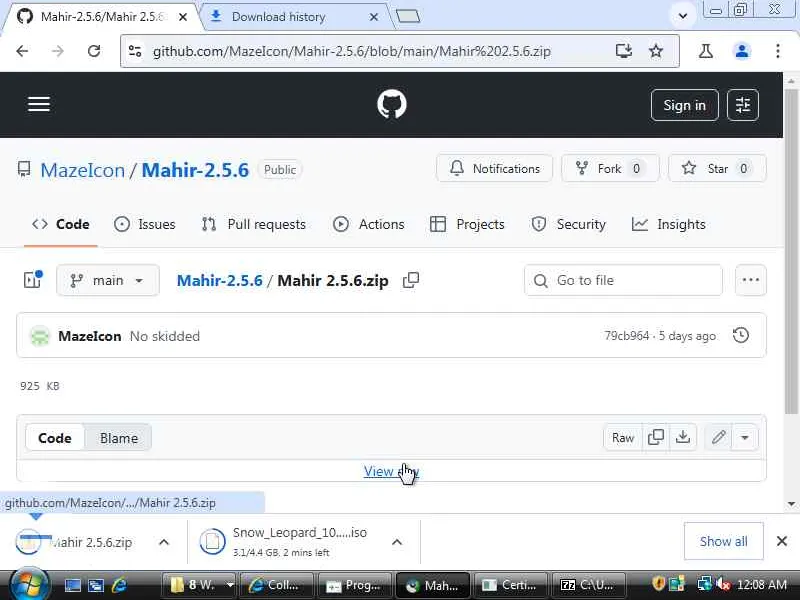
Task: Click Show all downloads
Action: click(x=723, y=541)
